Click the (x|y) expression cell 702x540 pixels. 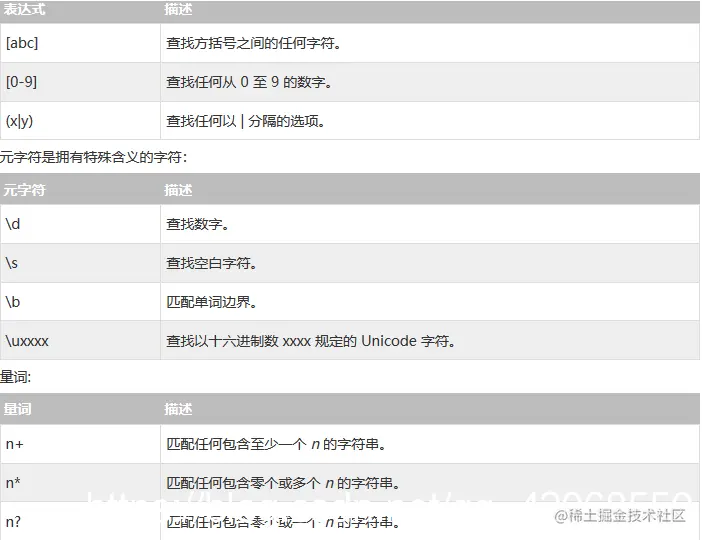pos(80,121)
